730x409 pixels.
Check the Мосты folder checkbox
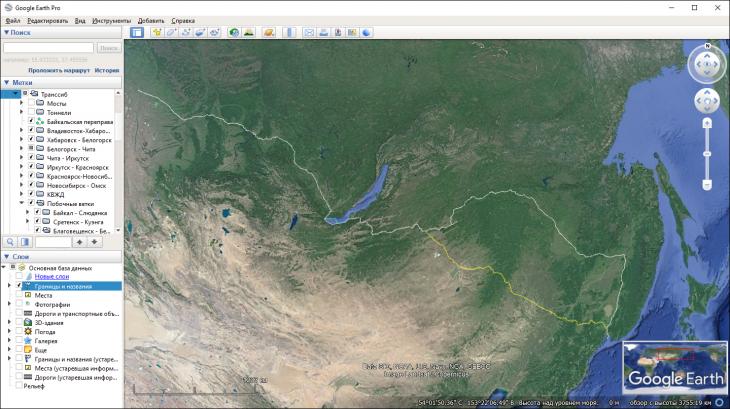coord(31,103)
